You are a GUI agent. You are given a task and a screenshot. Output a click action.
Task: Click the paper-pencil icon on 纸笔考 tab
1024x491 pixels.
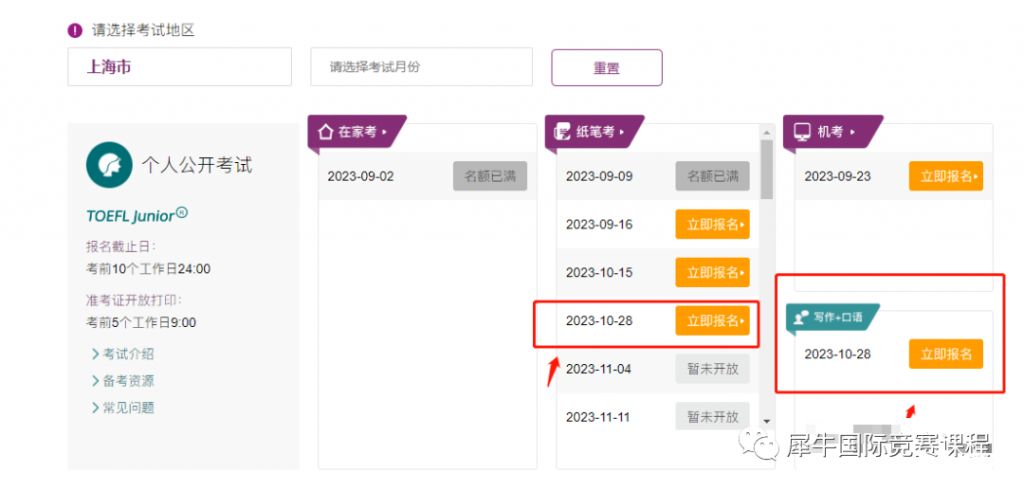(x=562, y=133)
